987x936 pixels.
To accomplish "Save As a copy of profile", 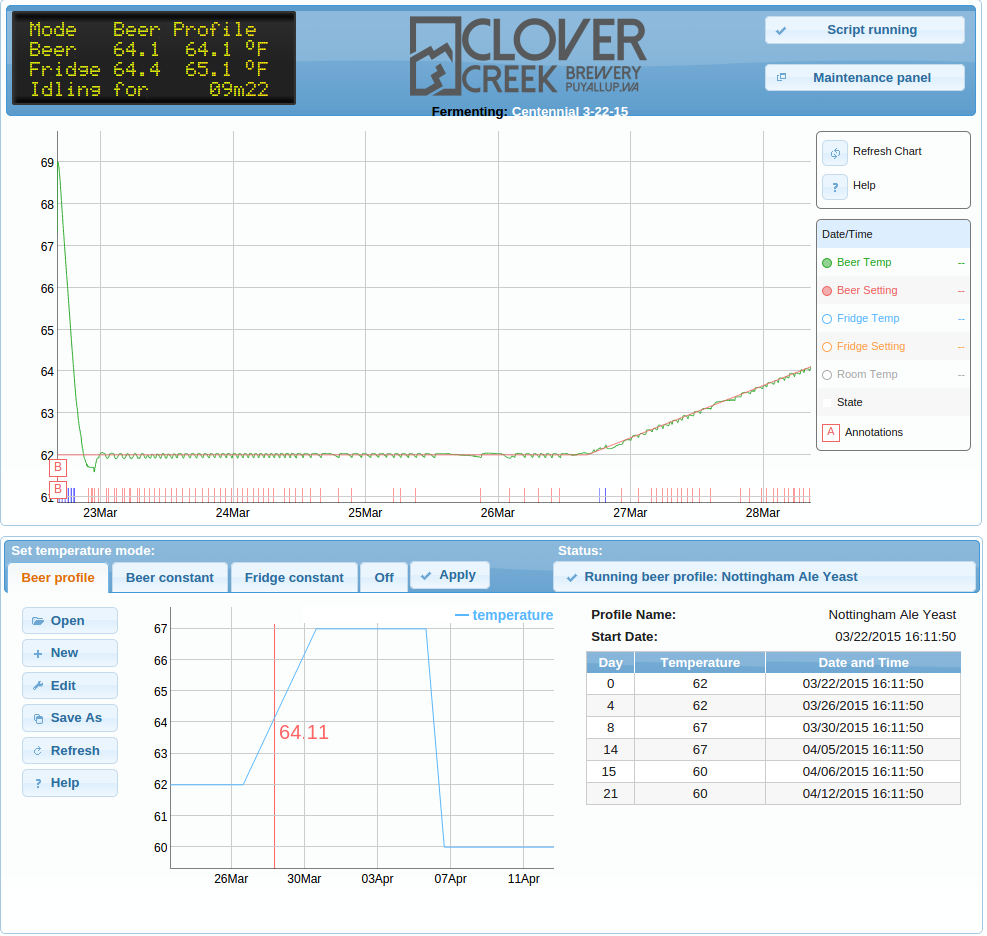I will click(x=70, y=718).
